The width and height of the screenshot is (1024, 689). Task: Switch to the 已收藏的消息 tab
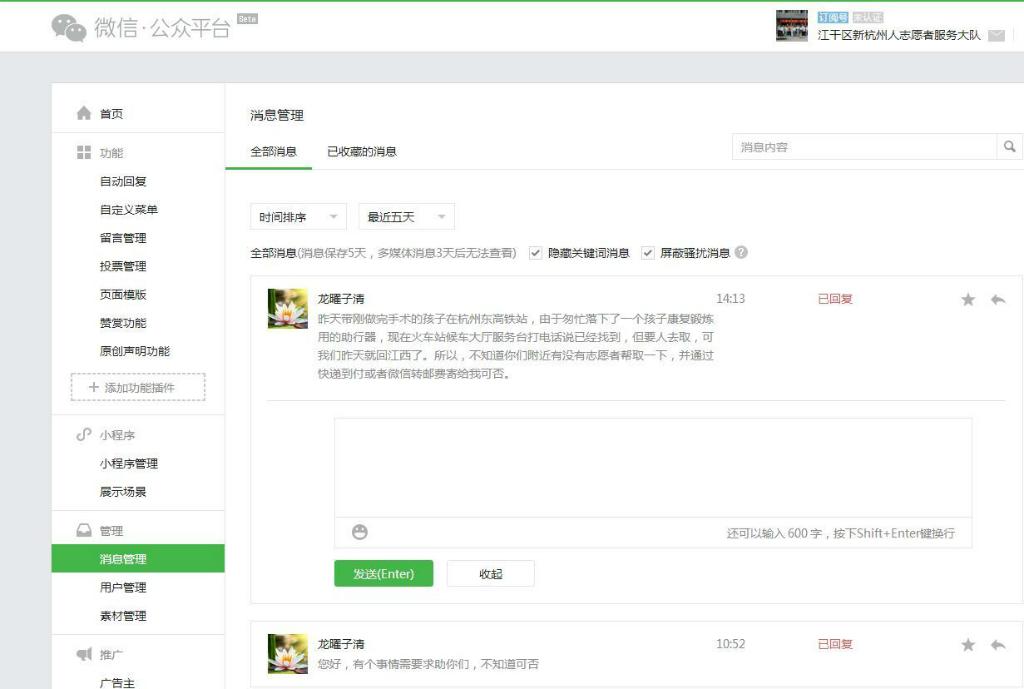[362, 152]
